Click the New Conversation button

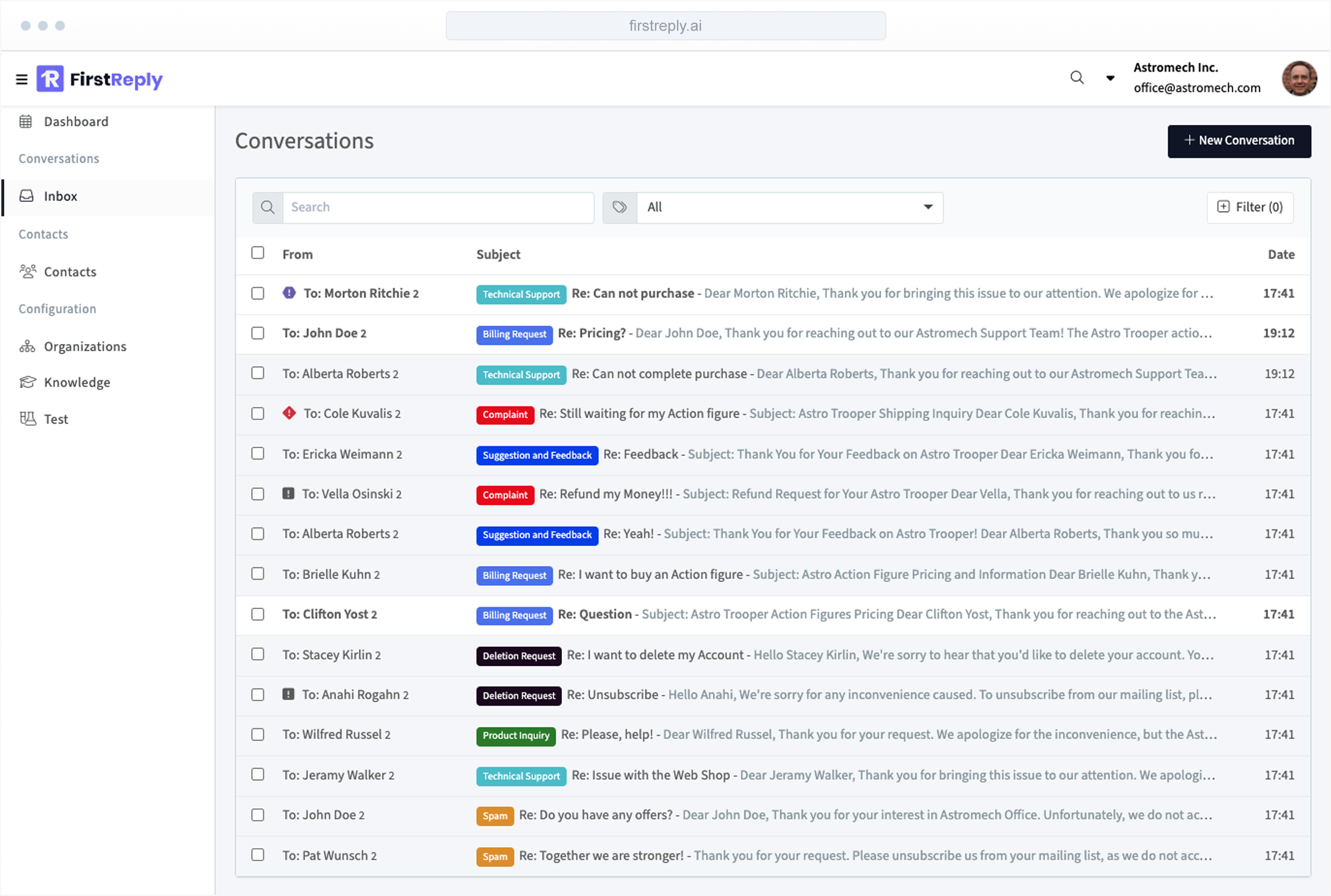coord(1239,141)
